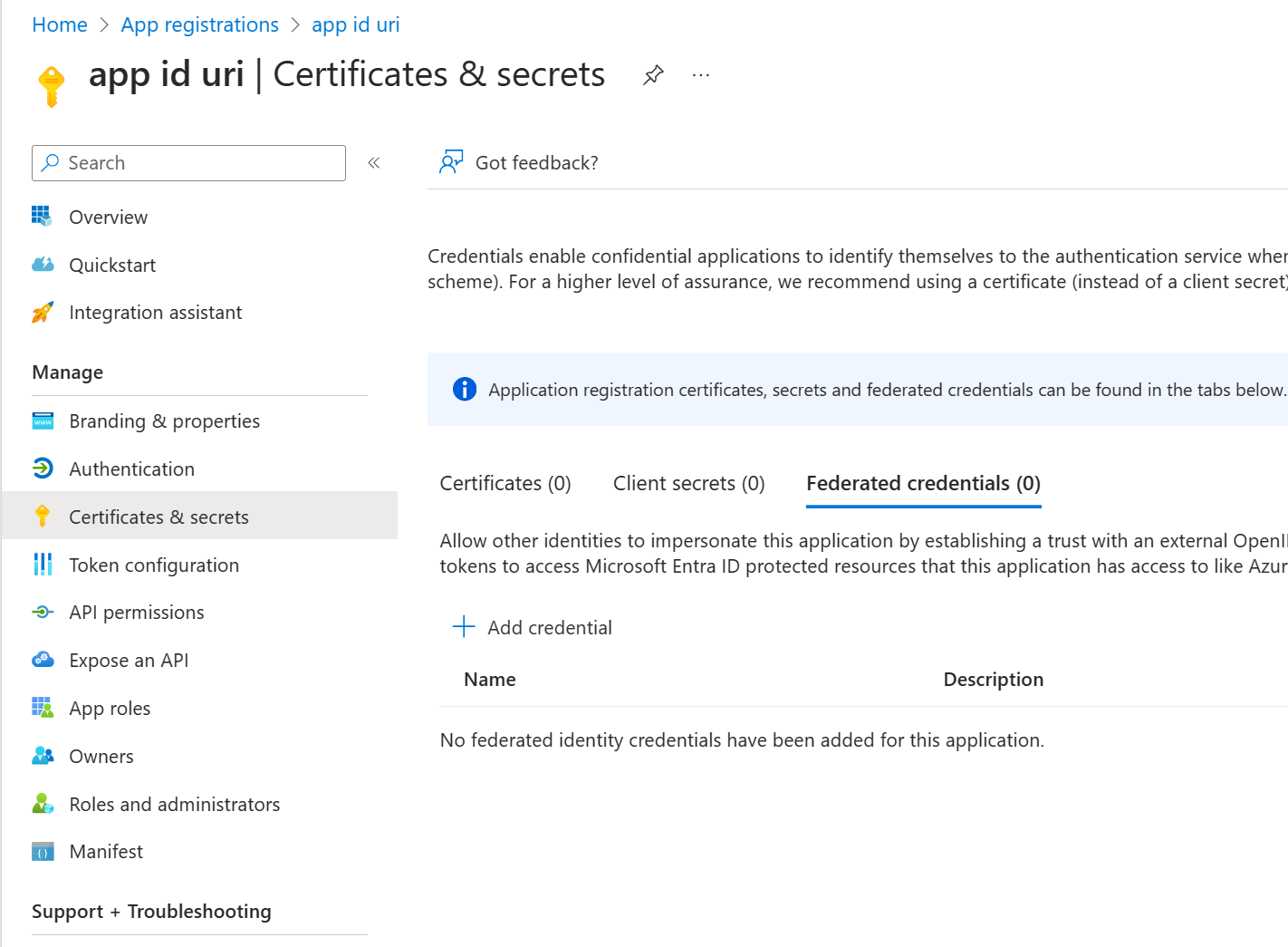The width and height of the screenshot is (1288, 947).
Task: Switch to the Certificates tab
Action: coord(505,483)
